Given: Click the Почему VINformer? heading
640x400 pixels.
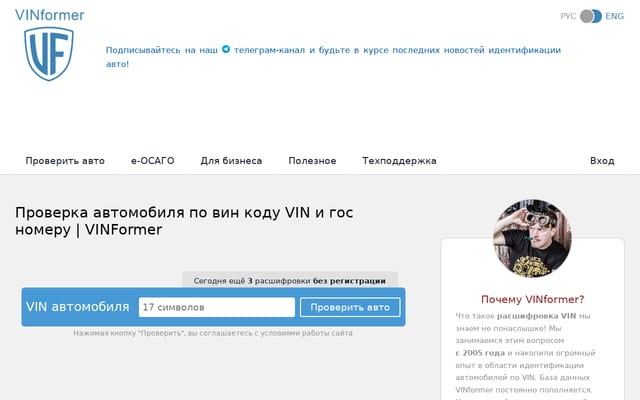Looking at the screenshot, I should click(x=533, y=300).
